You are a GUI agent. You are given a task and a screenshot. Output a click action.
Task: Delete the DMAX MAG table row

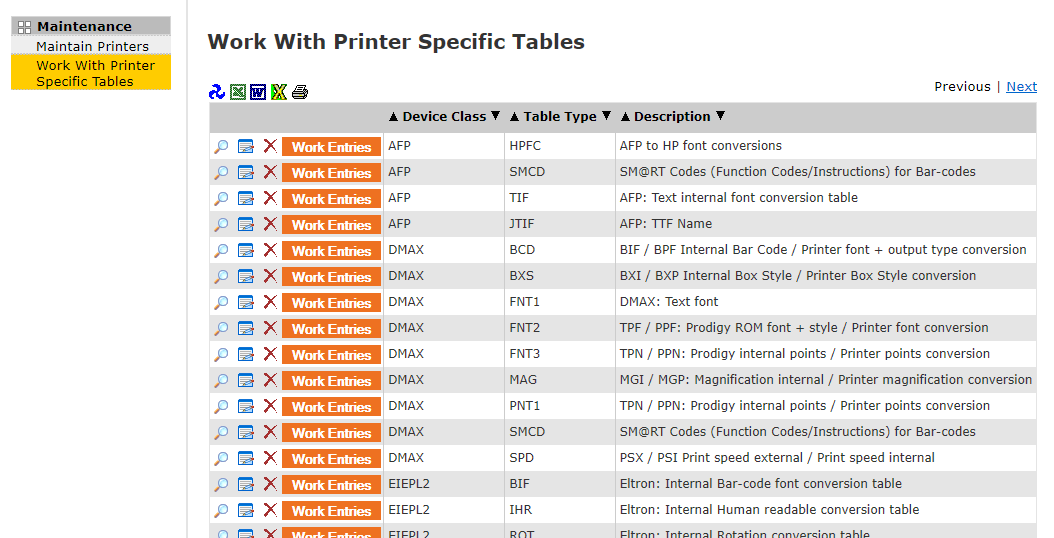point(270,380)
